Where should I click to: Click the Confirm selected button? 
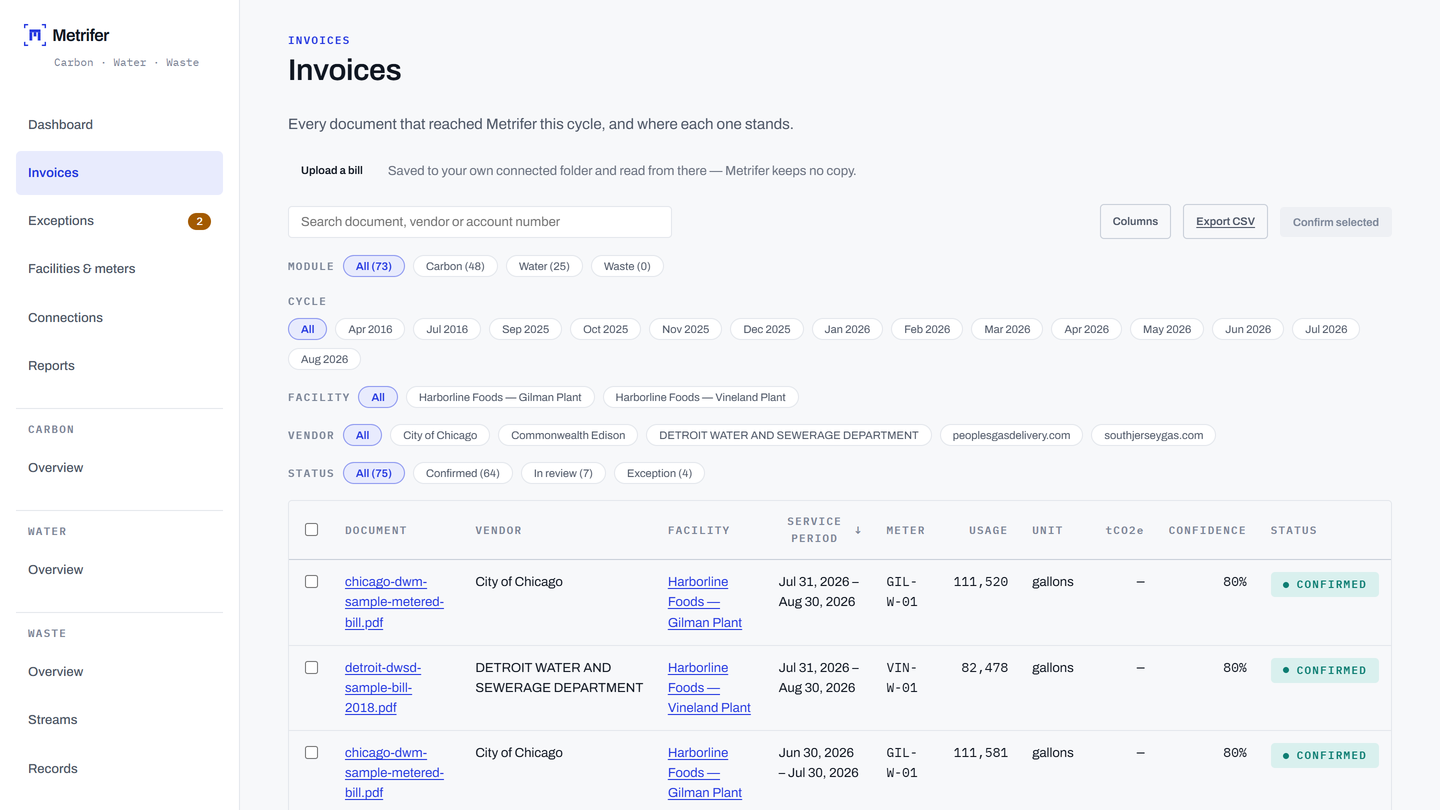click(1336, 222)
